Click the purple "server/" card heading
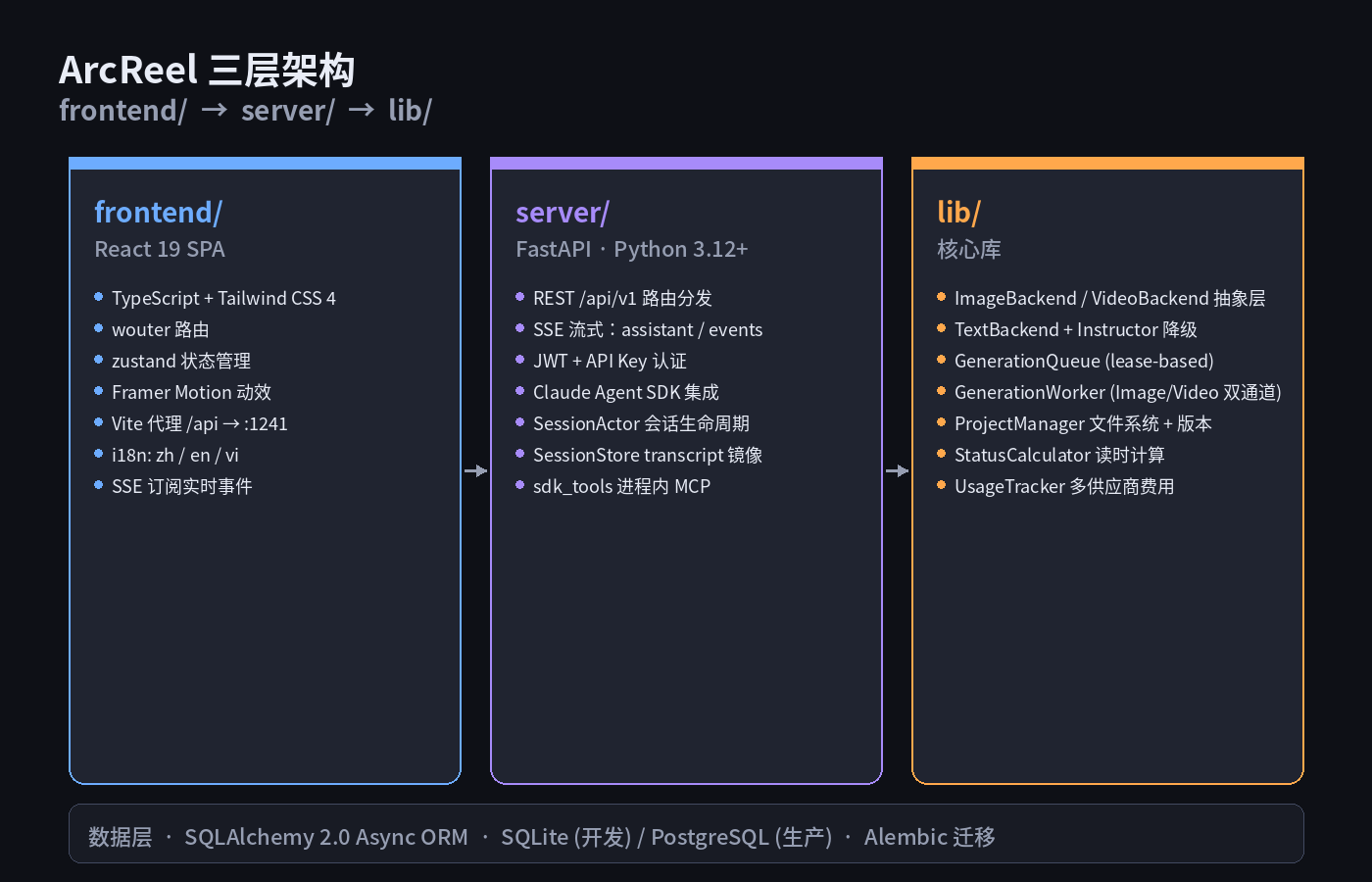 tap(563, 213)
